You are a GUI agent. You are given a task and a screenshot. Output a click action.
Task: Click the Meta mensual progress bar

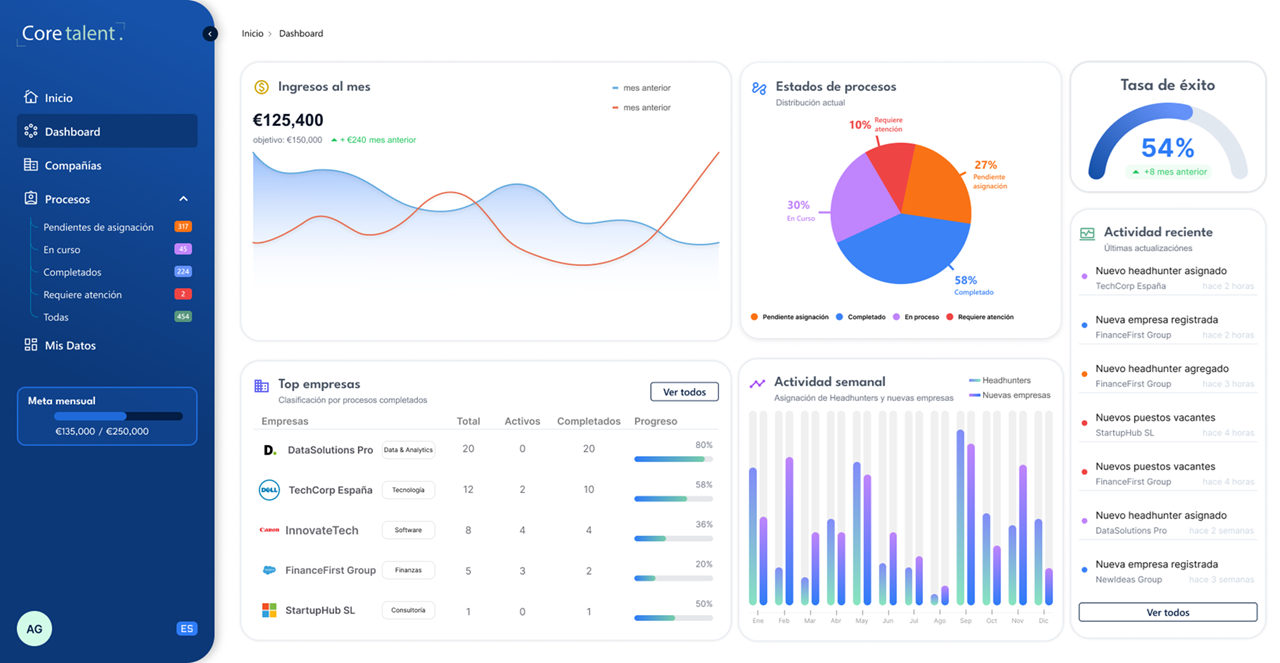pyautogui.click(x=105, y=416)
